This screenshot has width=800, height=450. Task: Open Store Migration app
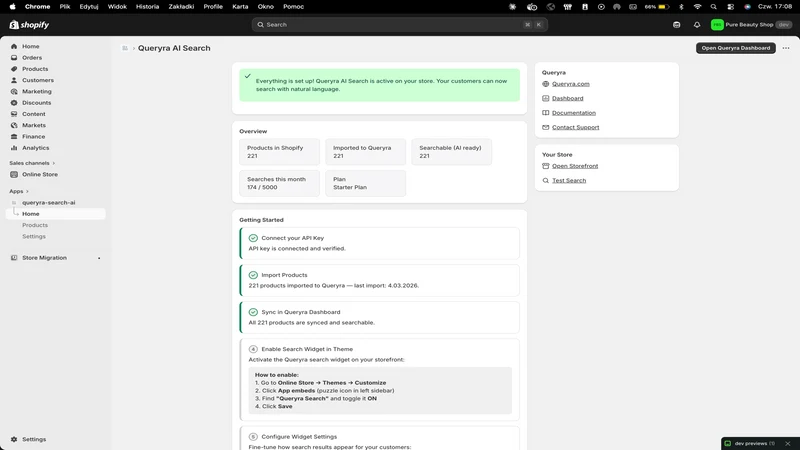[x=44, y=258]
